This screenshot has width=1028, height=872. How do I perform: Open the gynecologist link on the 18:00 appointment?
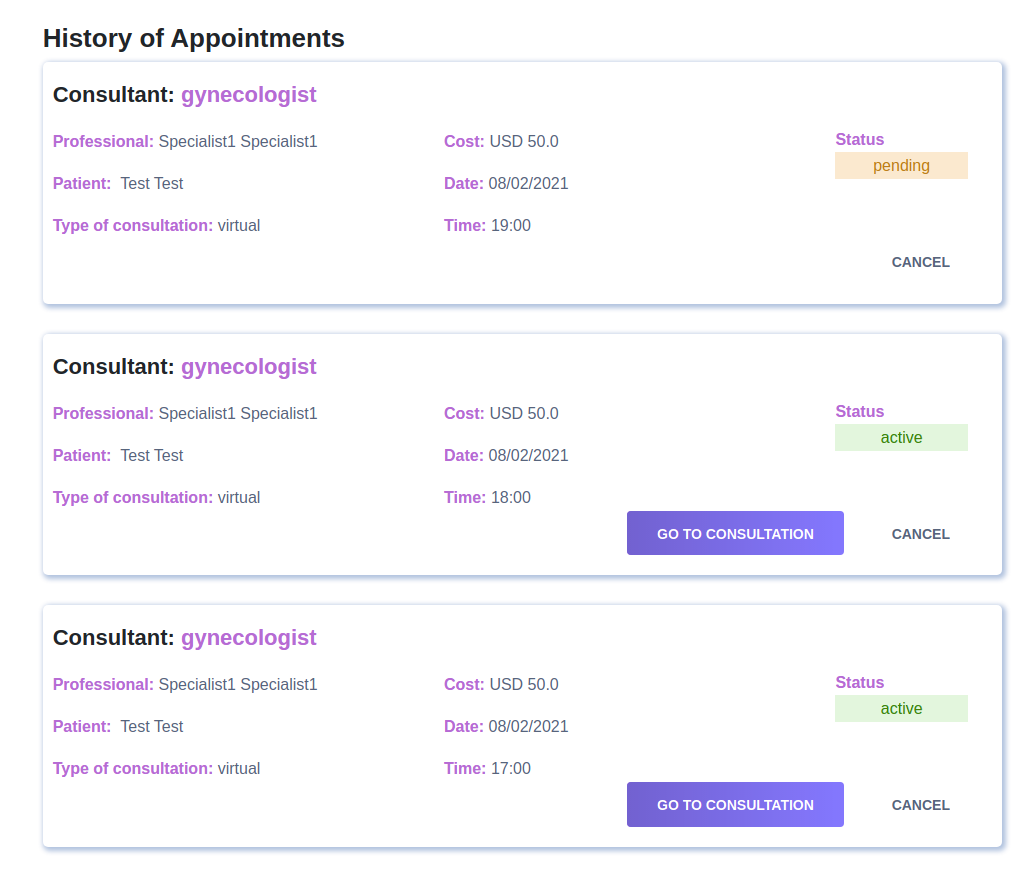coord(248,366)
